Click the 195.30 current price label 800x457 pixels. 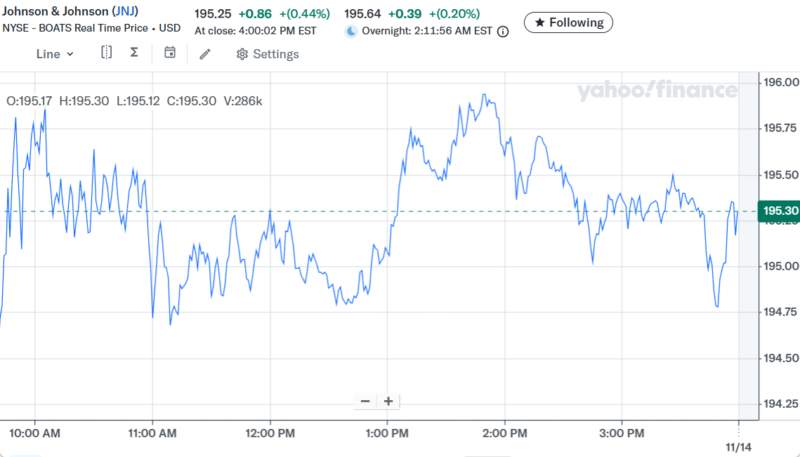(x=779, y=211)
